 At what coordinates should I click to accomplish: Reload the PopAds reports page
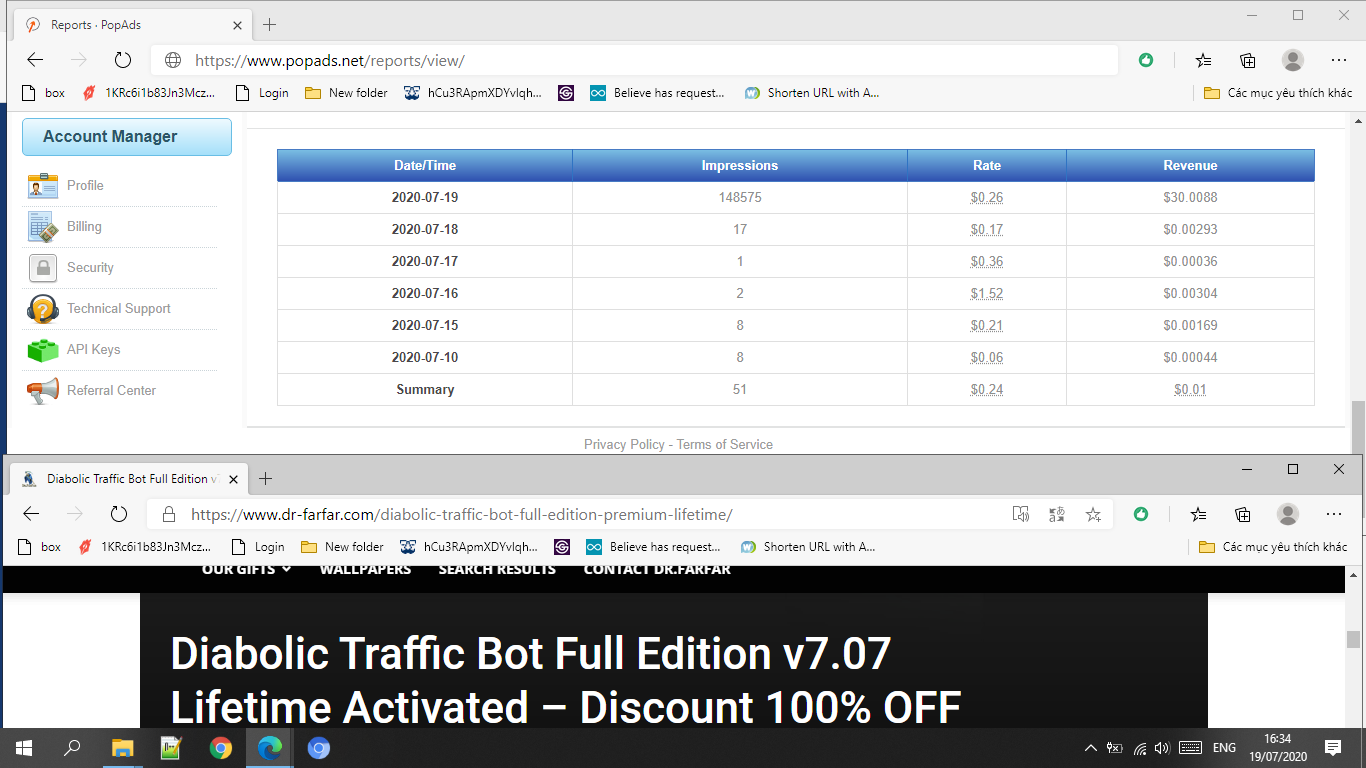tap(123, 60)
